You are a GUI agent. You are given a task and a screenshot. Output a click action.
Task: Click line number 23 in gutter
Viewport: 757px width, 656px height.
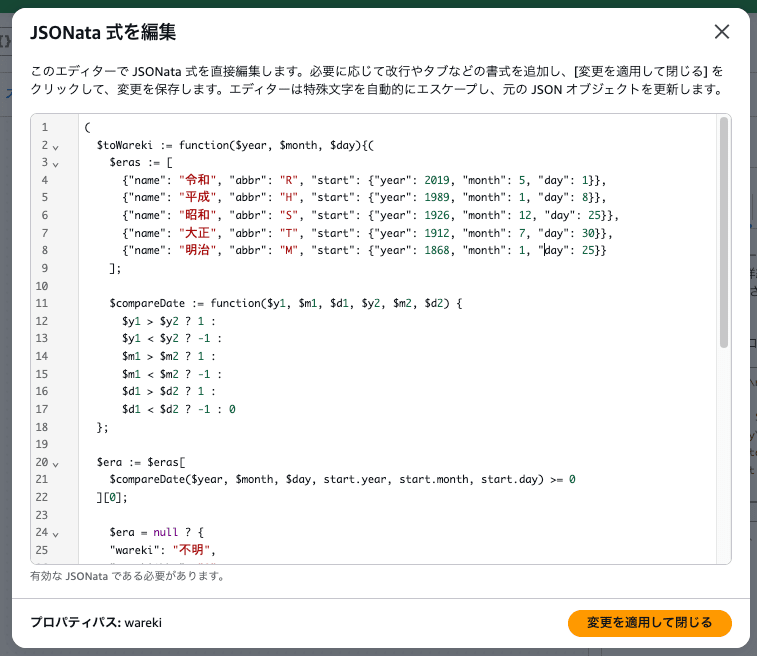[x=42, y=515]
